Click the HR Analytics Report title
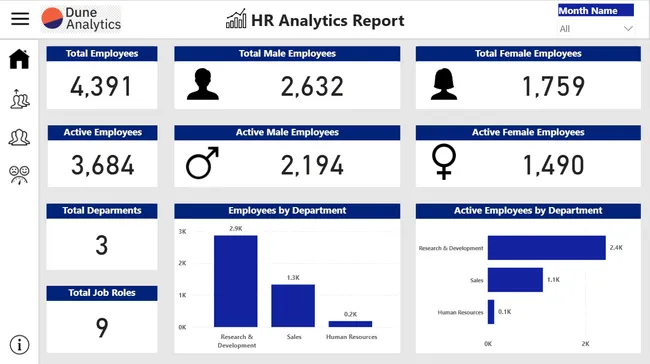 (x=327, y=20)
